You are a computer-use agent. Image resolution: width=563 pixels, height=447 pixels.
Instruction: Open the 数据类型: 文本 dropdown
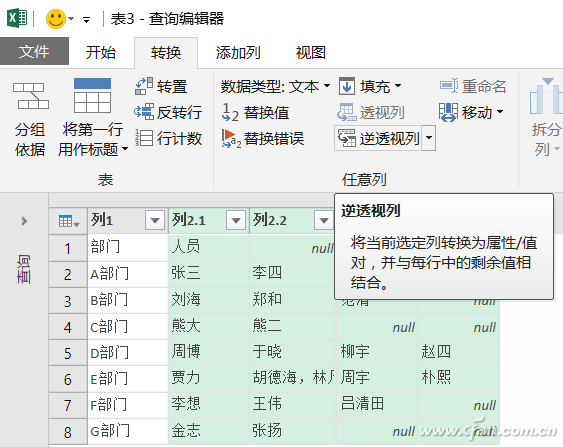(275, 87)
